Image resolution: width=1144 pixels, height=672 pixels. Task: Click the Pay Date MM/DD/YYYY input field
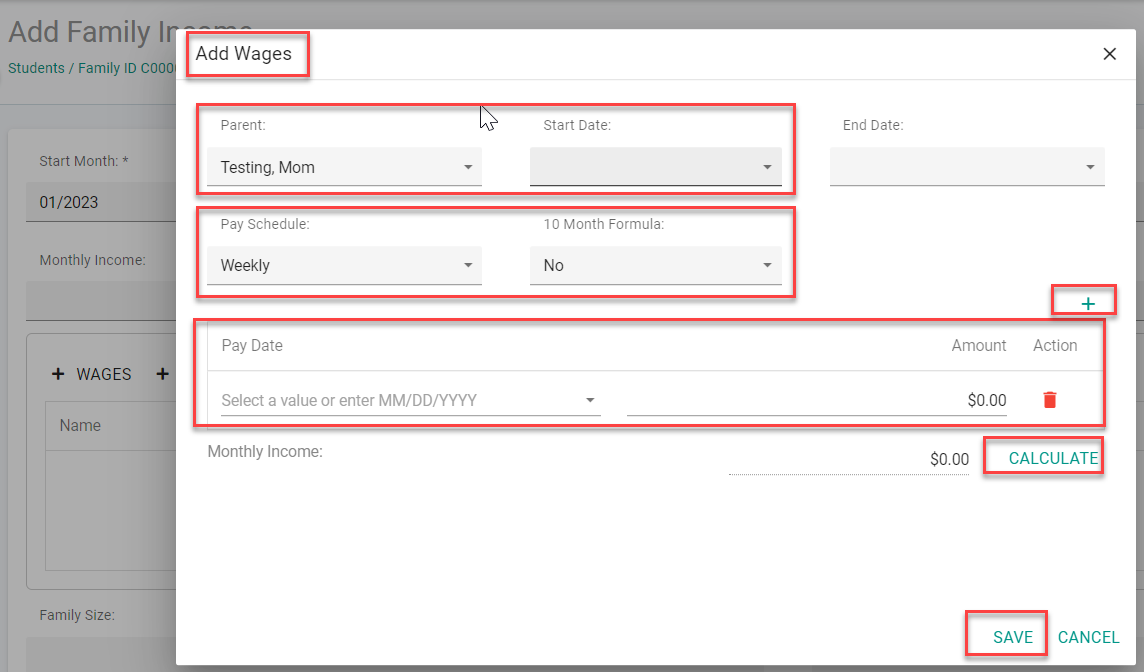(400, 400)
